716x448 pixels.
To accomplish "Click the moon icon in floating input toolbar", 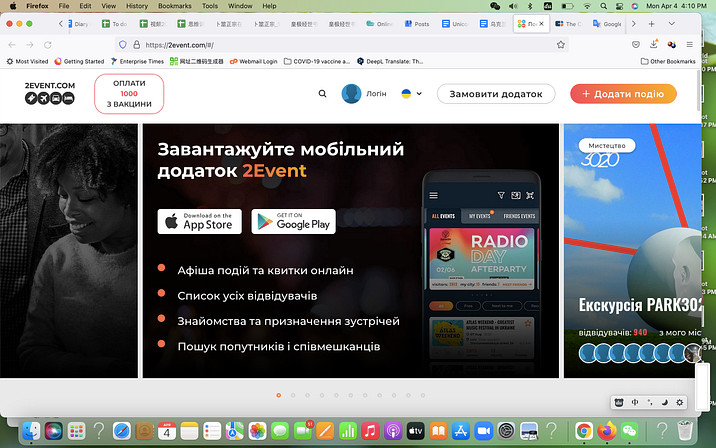I will (x=665, y=402).
